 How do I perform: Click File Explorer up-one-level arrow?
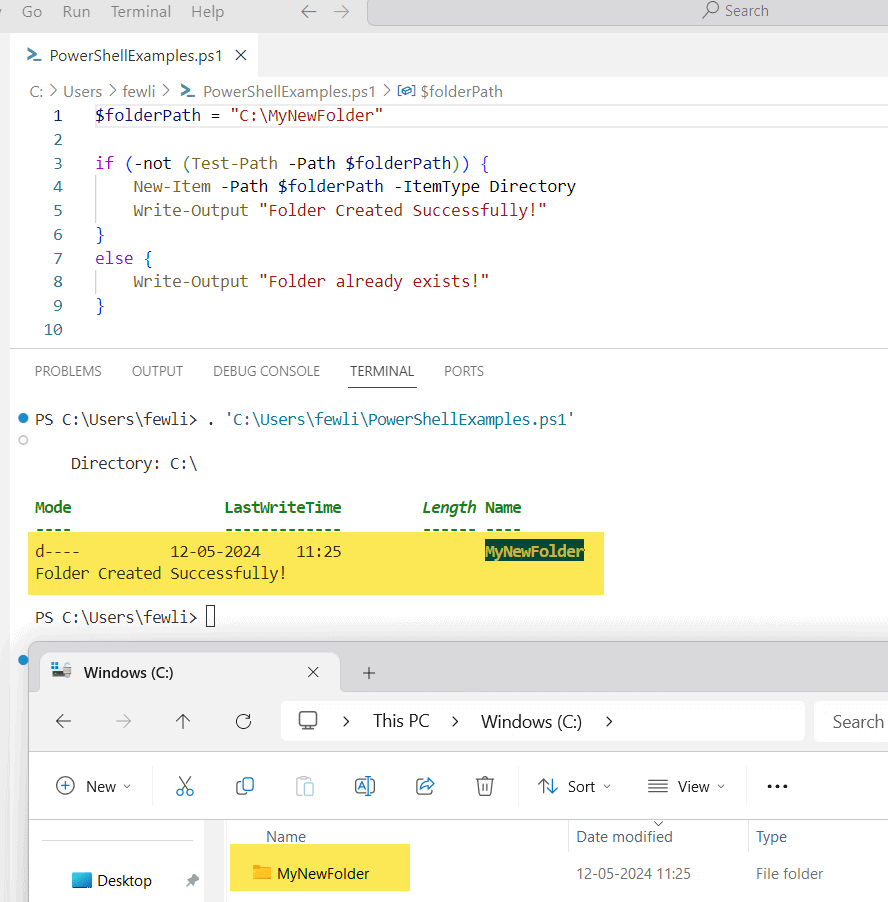(183, 721)
